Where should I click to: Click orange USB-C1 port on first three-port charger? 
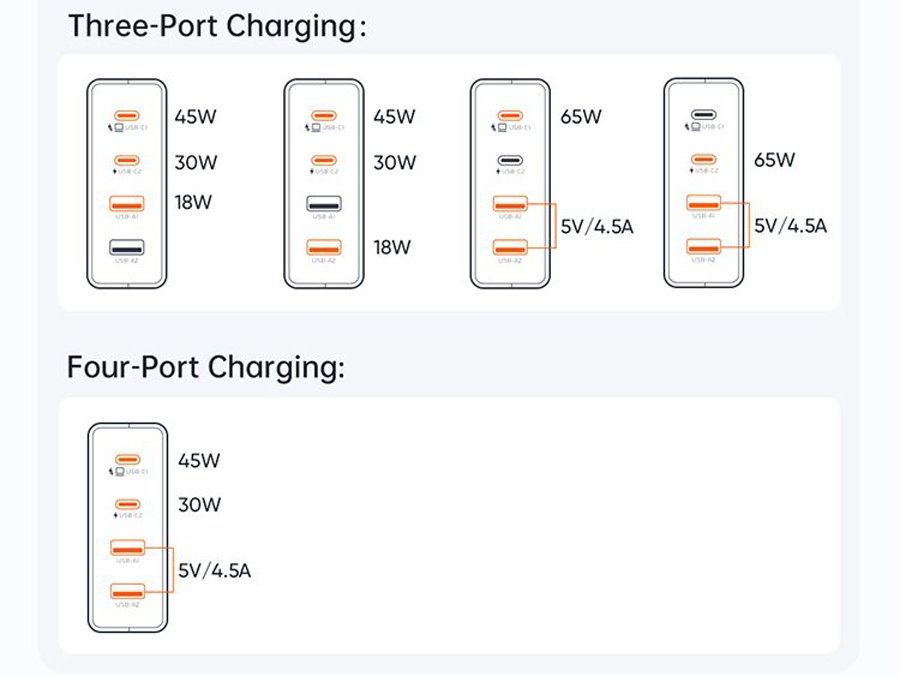(x=126, y=116)
